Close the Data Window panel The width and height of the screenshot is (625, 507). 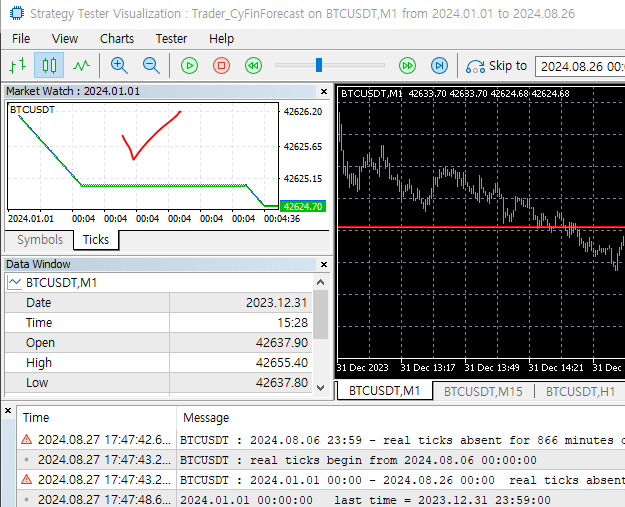tap(324, 264)
